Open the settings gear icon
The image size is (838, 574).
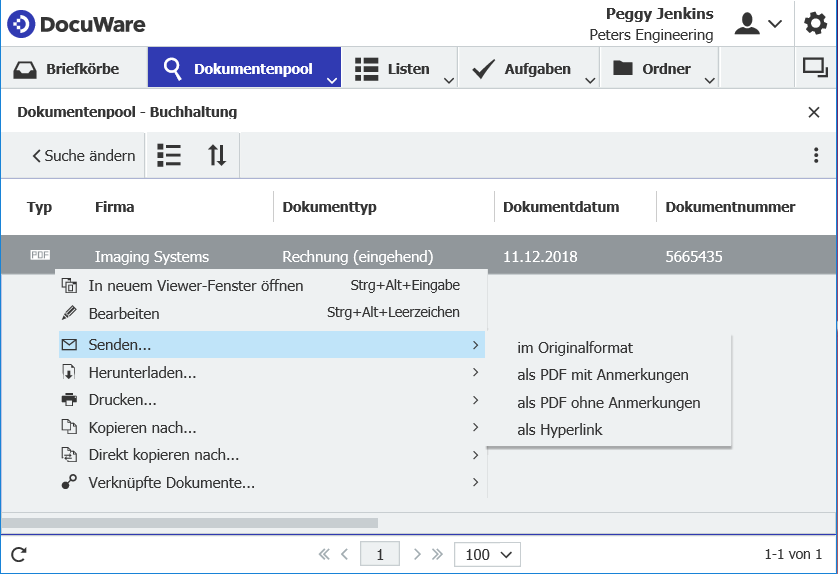click(816, 24)
